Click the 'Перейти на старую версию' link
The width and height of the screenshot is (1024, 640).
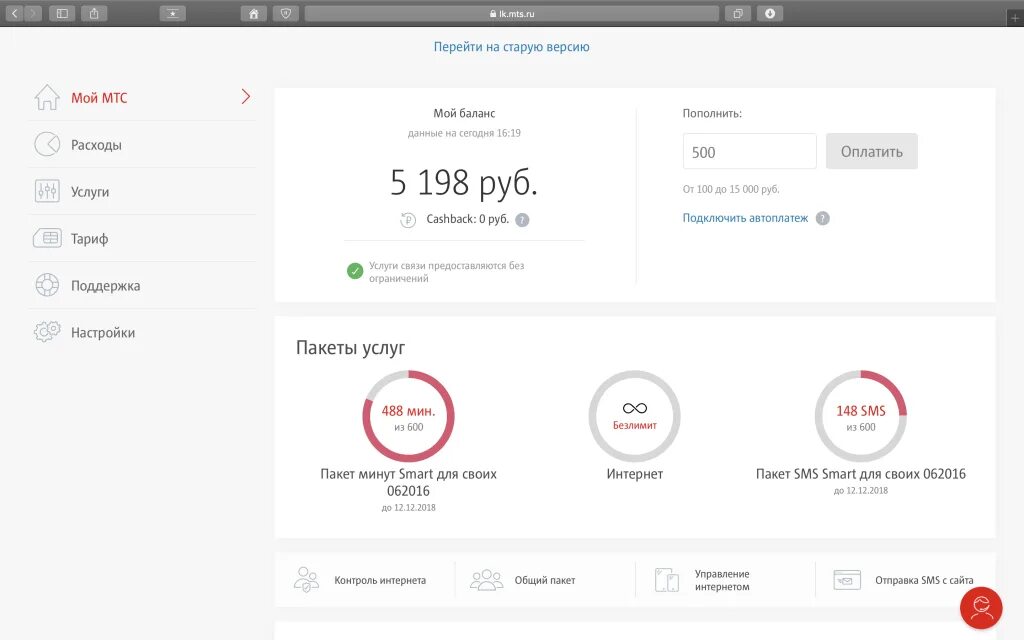point(511,46)
